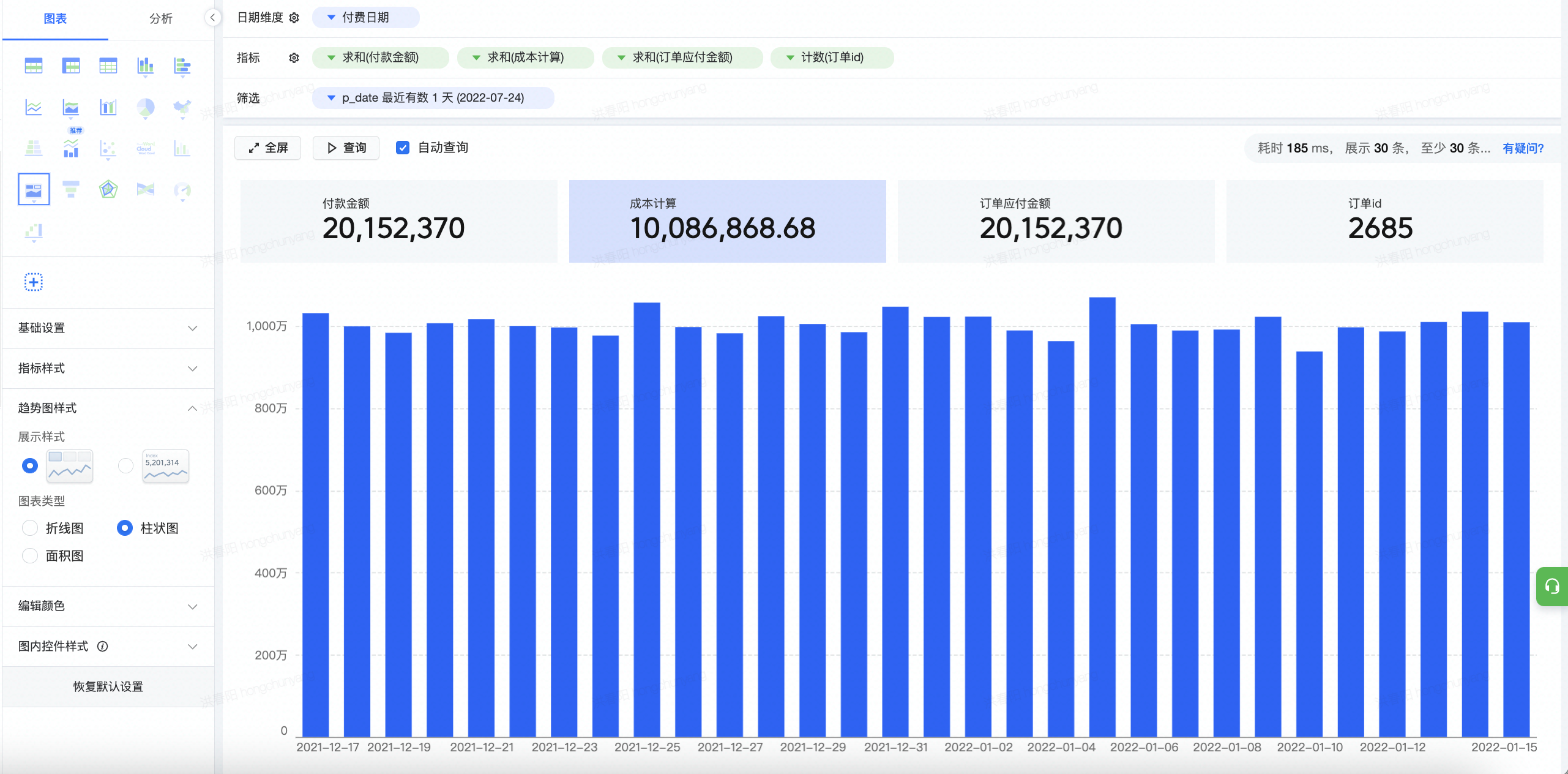Click the 5,201,314 index style thumbnail
Viewport: 1568px width, 774px height.
click(165, 466)
